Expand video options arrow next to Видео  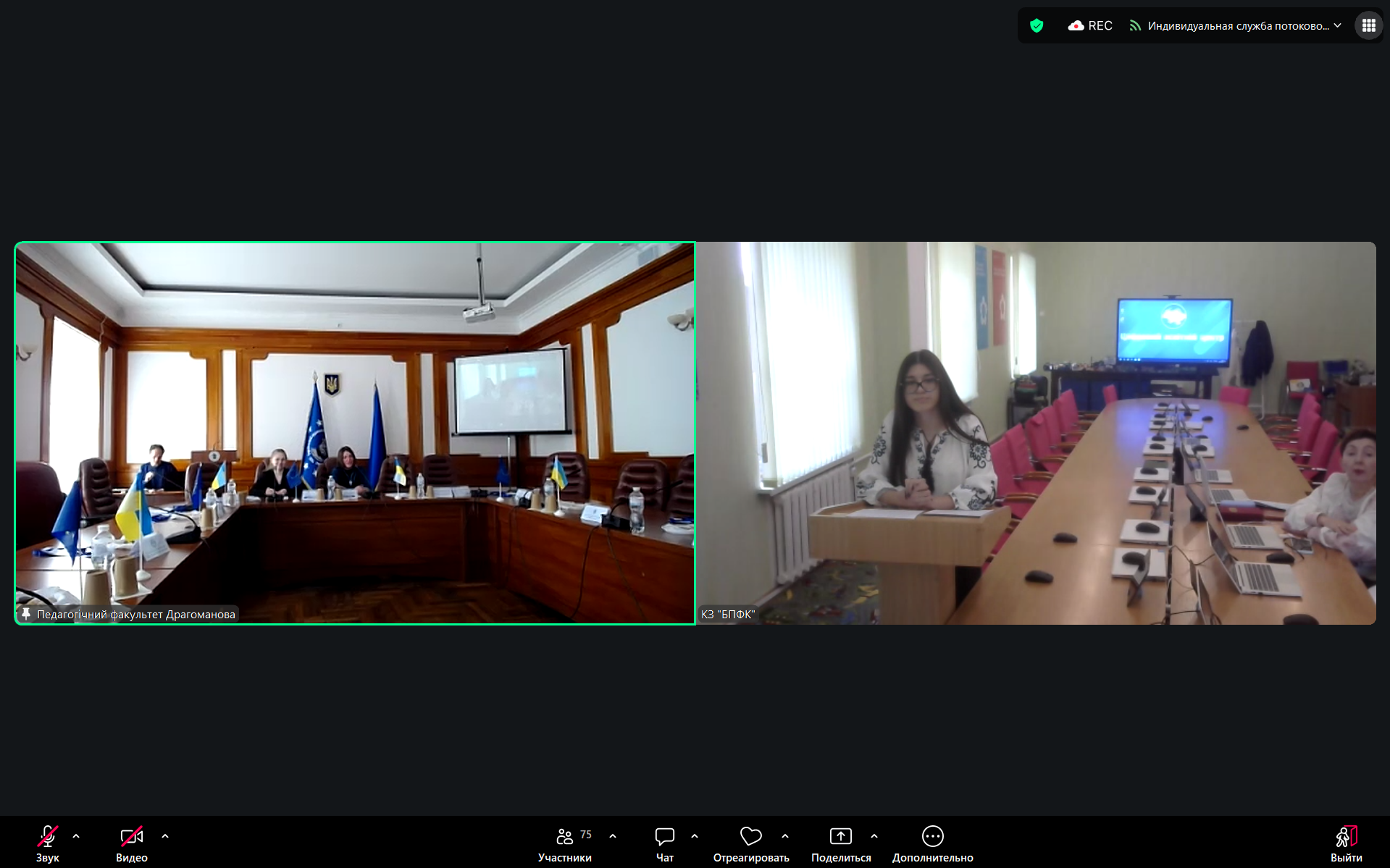click(165, 837)
